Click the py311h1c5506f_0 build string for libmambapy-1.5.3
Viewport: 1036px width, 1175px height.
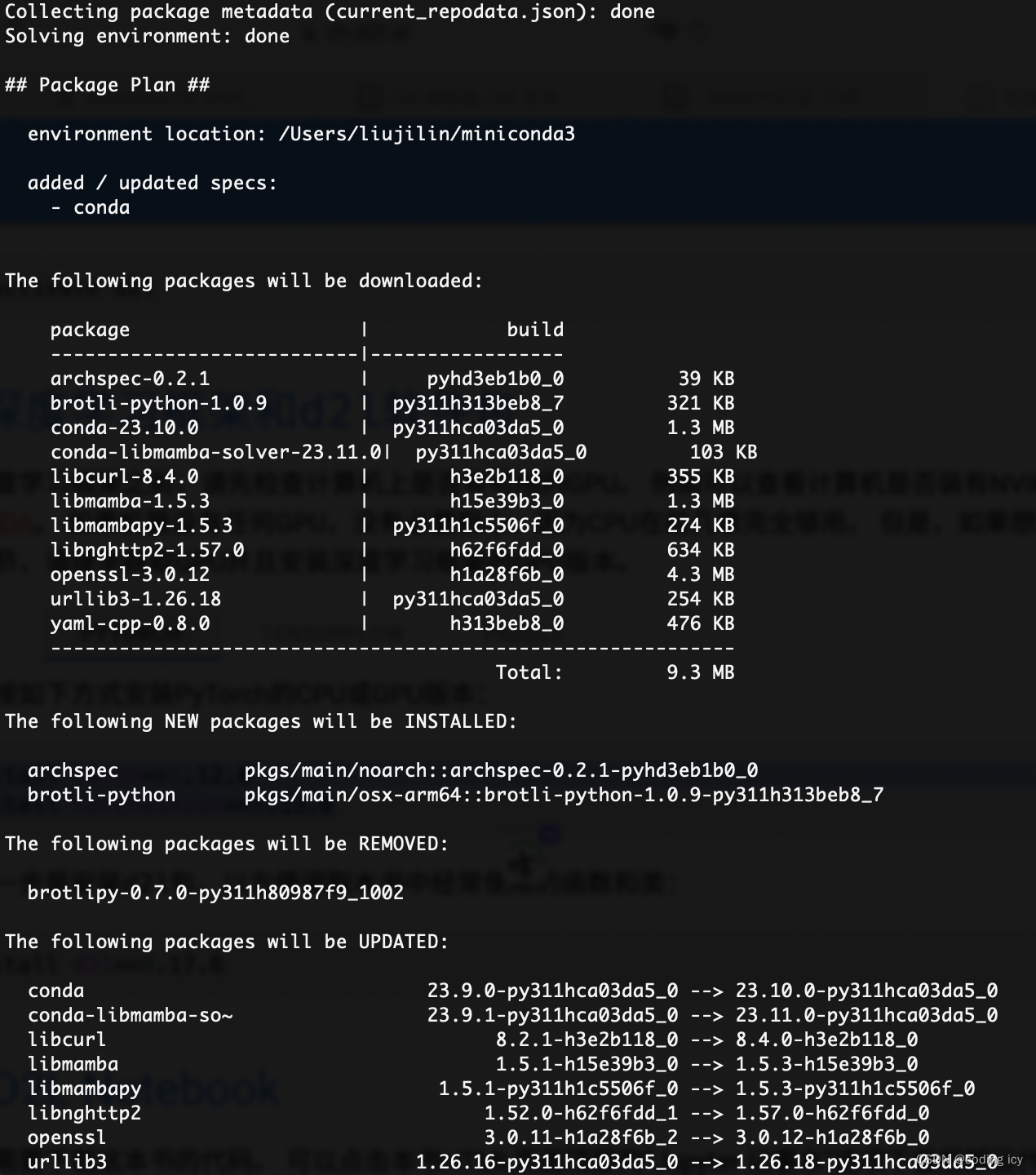pos(478,526)
